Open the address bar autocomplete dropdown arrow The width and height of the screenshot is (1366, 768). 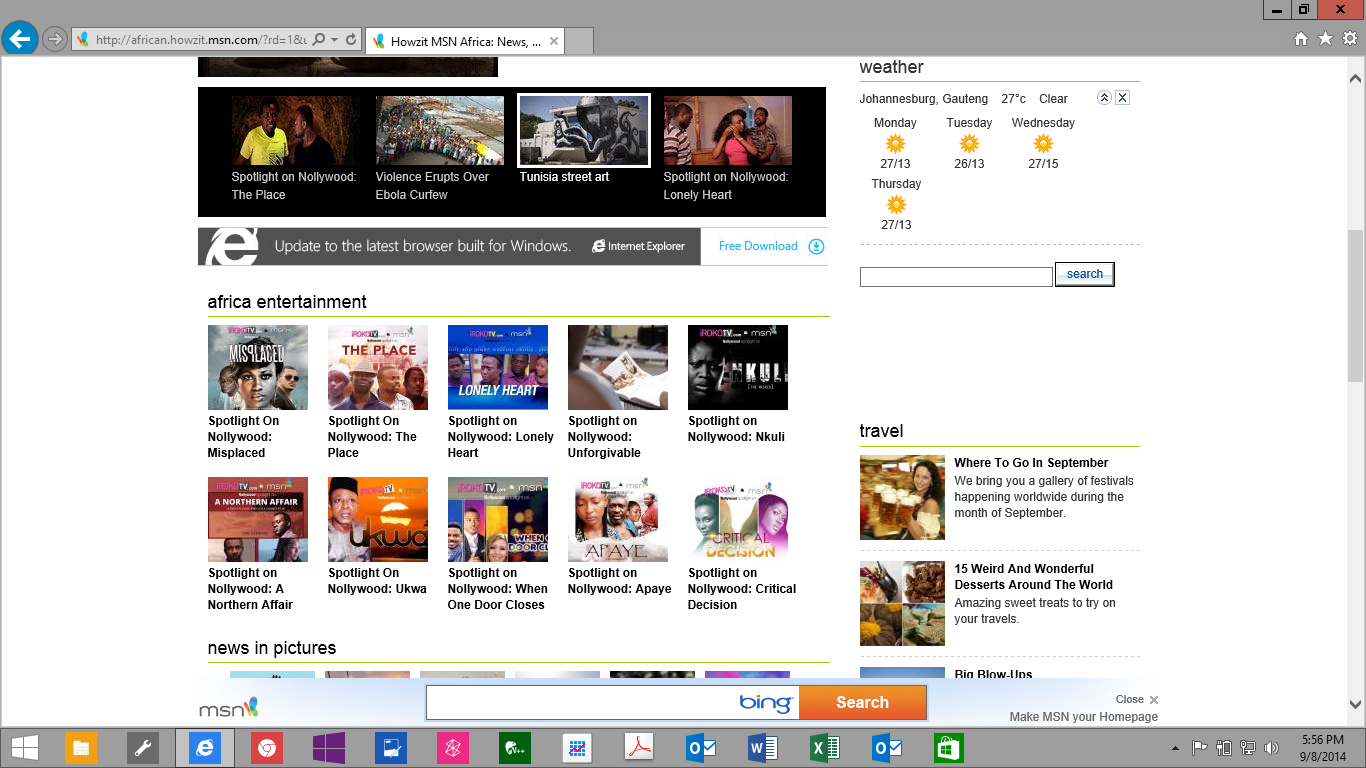[334, 40]
